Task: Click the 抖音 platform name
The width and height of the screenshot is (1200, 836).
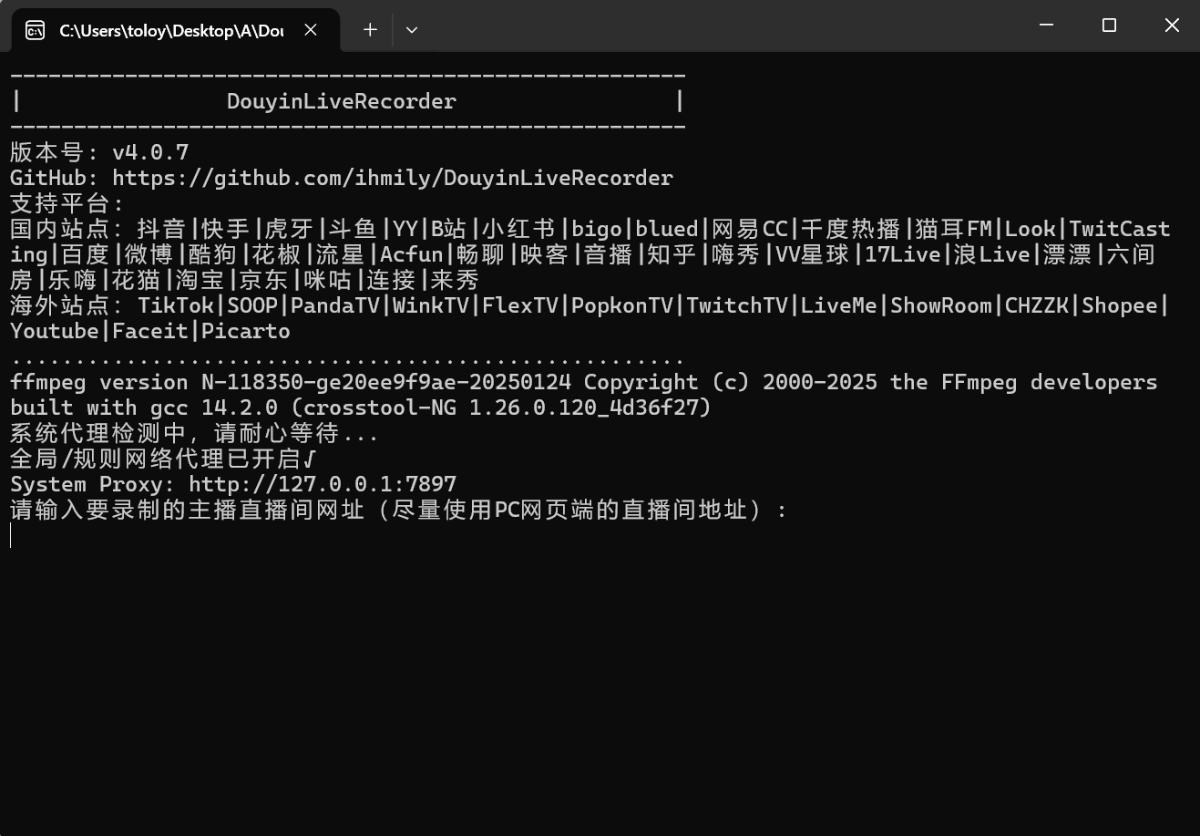Action: coord(161,229)
